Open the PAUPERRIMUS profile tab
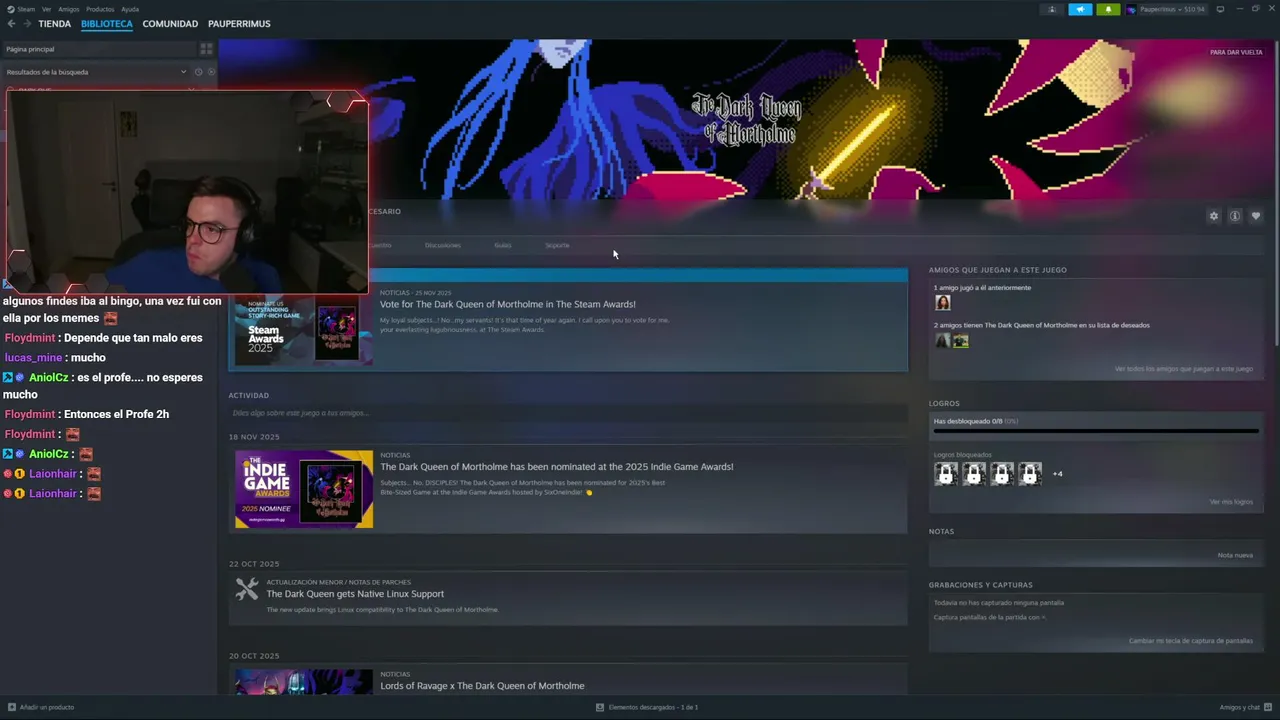The height and width of the screenshot is (720, 1280). click(239, 23)
